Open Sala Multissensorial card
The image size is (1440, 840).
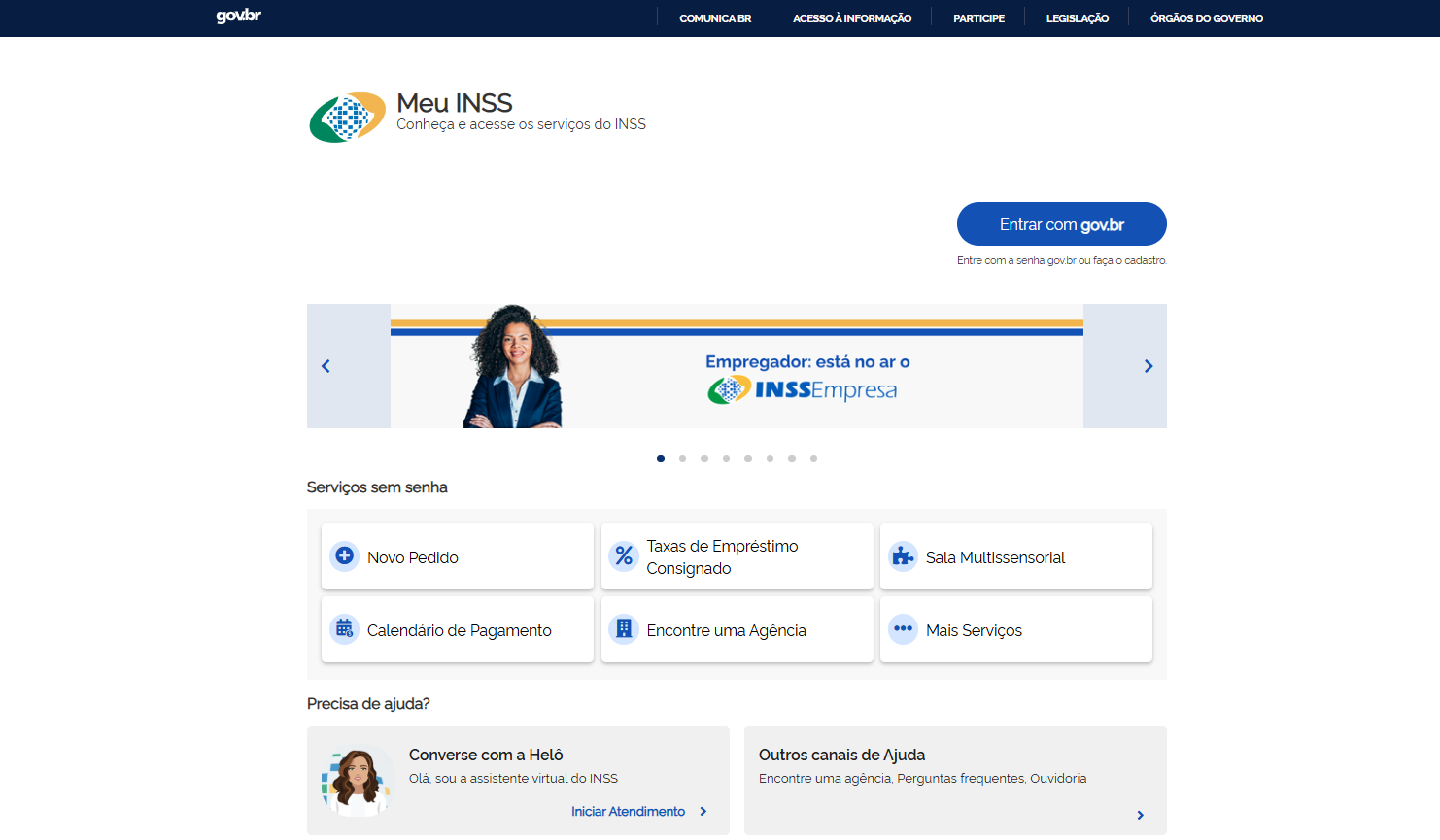pyautogui.click(x=1016, y=556)
